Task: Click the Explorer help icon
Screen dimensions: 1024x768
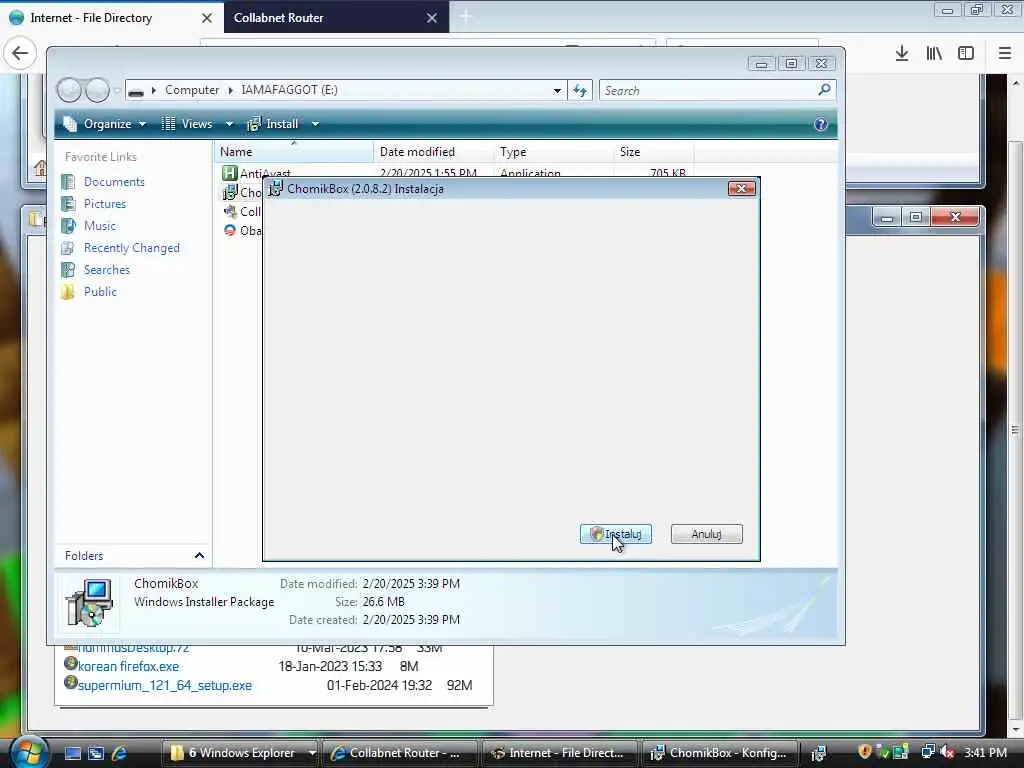Action: [x=820, y=124]
